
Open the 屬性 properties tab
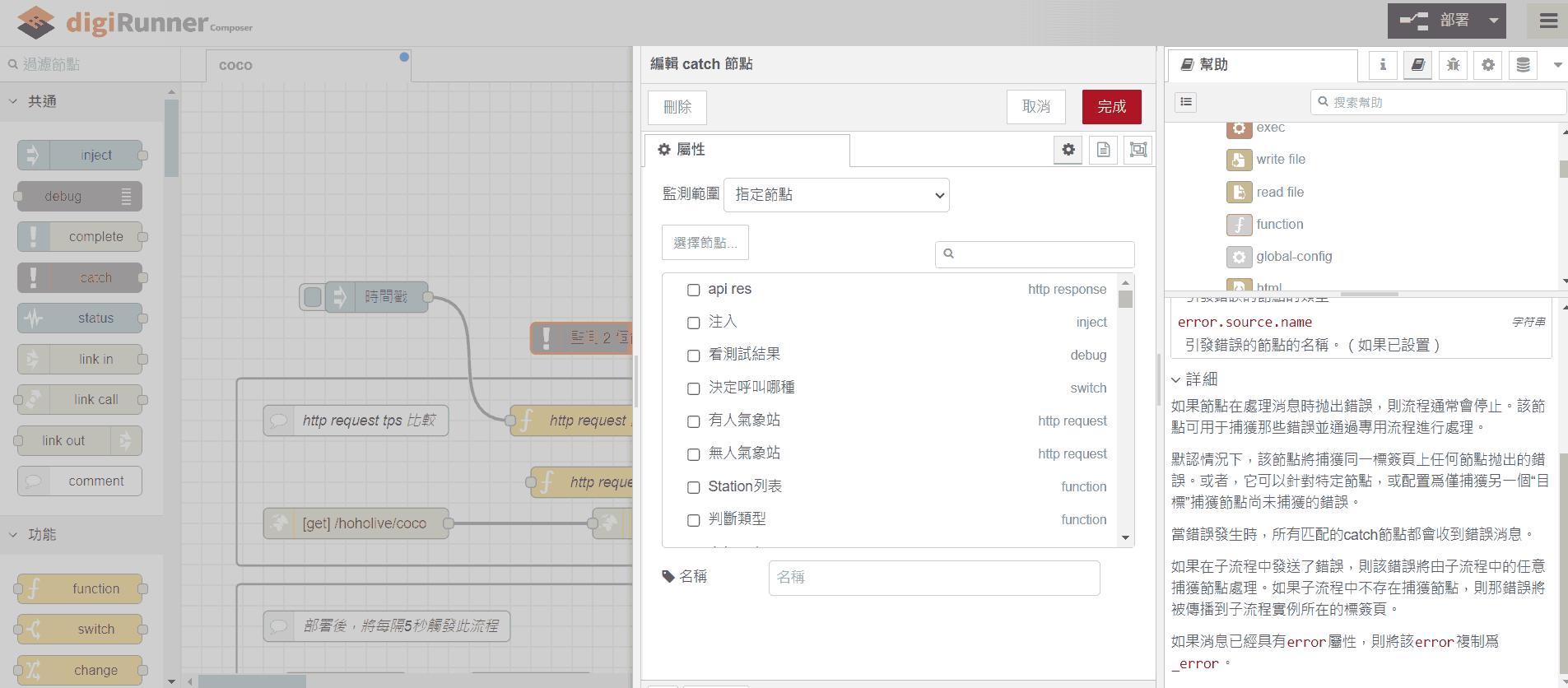click(747, 150)
